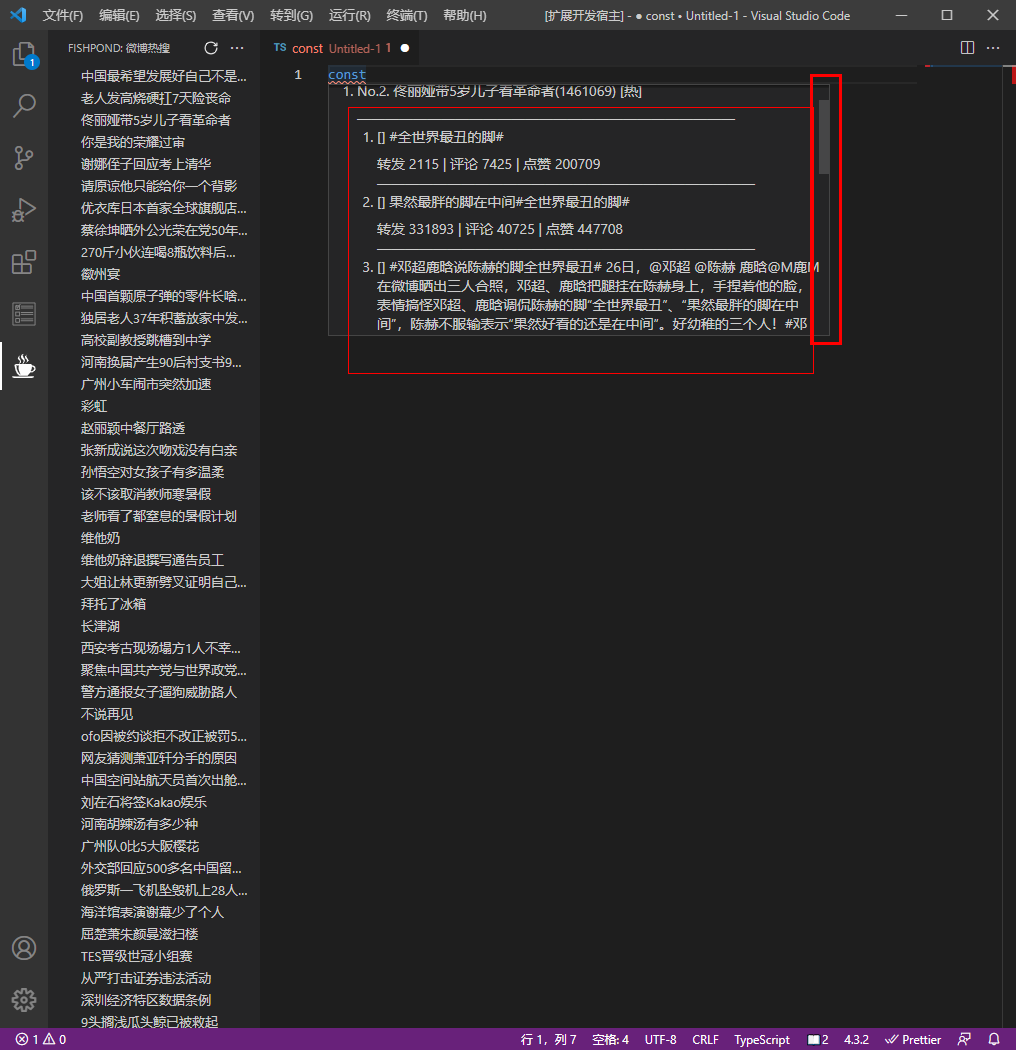The height and width of the screenshot is (1050, 1016).
Task: Open topic 赵丽颖中餐厅路透
Action: pos(133,429)
